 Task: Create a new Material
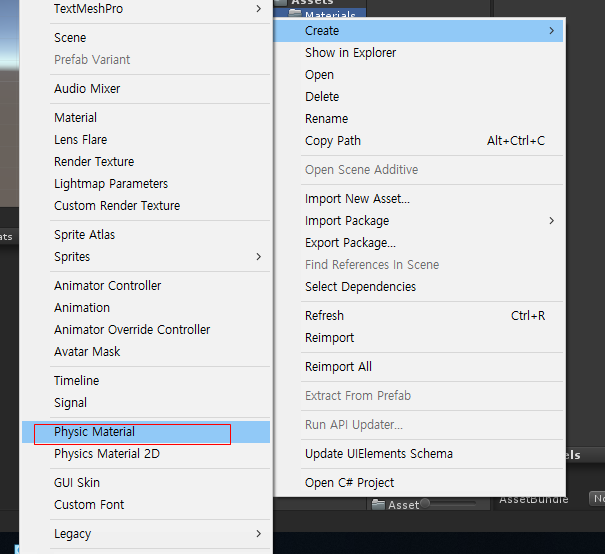coord(146,118)
